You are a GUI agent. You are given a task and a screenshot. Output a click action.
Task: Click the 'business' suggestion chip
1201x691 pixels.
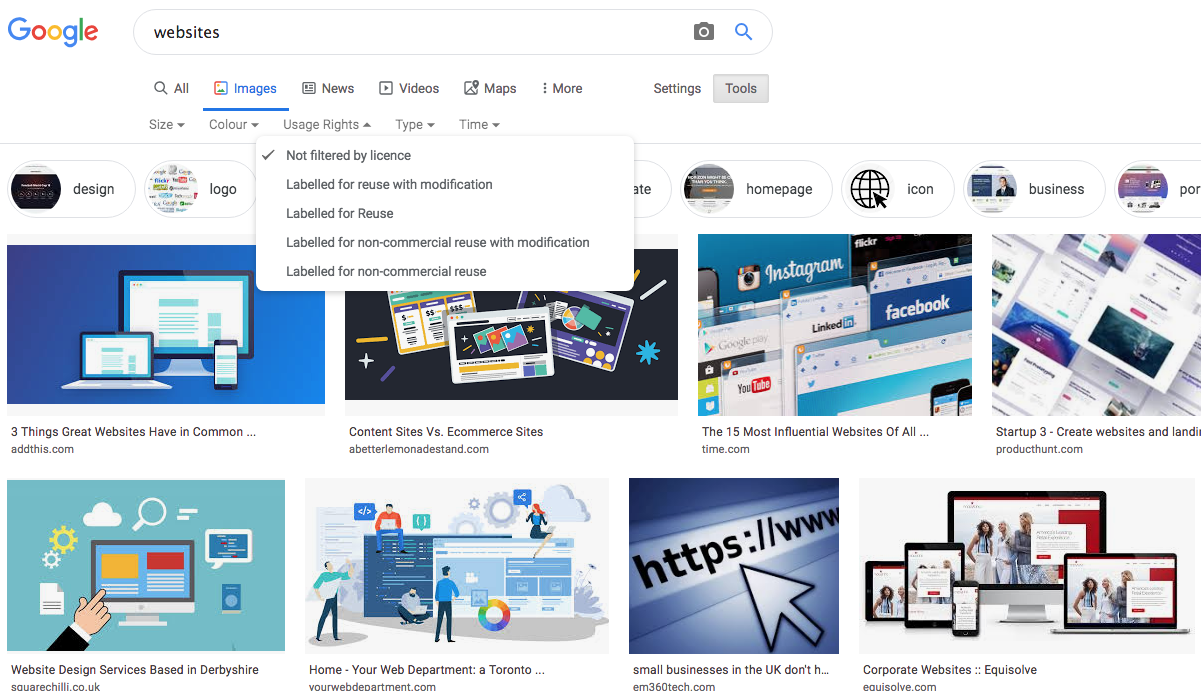(1034, 189)
